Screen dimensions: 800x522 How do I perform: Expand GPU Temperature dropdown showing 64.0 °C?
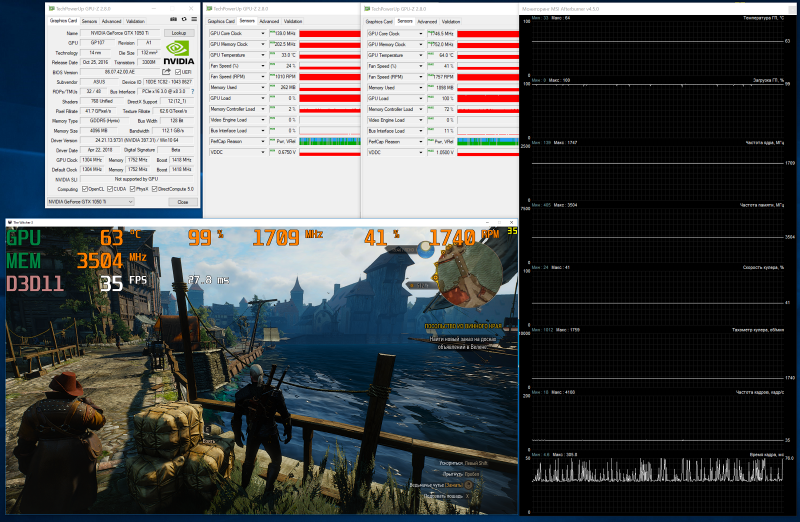423,55
